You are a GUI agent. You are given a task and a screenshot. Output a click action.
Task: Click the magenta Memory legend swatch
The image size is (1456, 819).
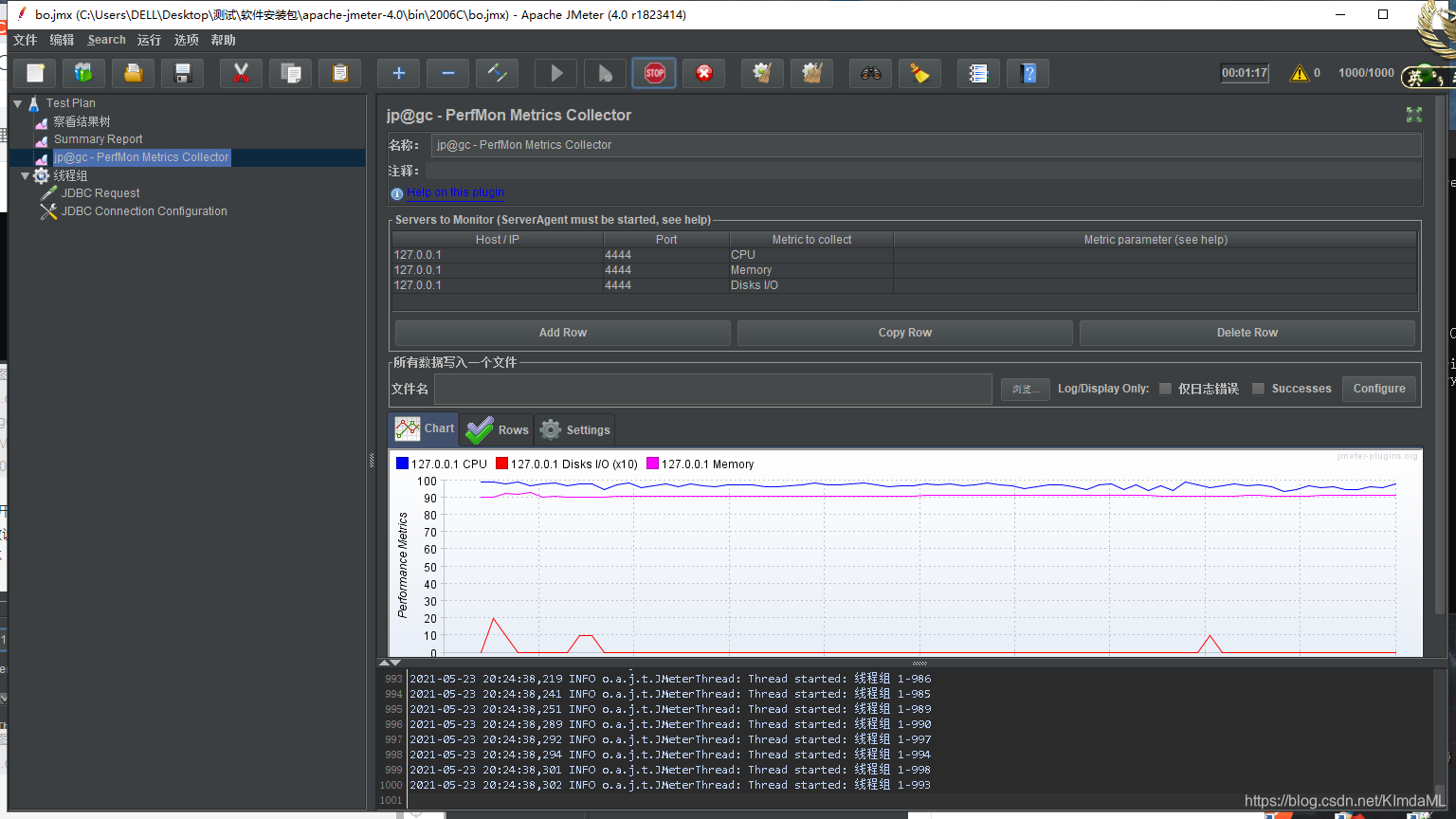coord(652,464)
